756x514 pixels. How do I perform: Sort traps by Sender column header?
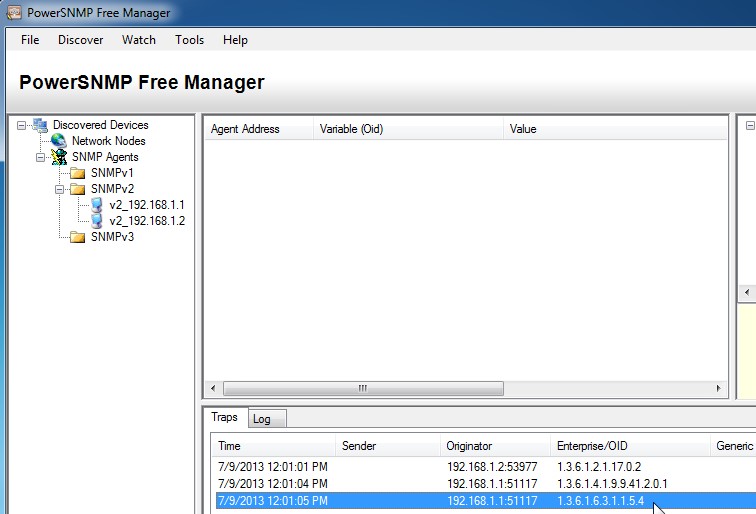388,446
